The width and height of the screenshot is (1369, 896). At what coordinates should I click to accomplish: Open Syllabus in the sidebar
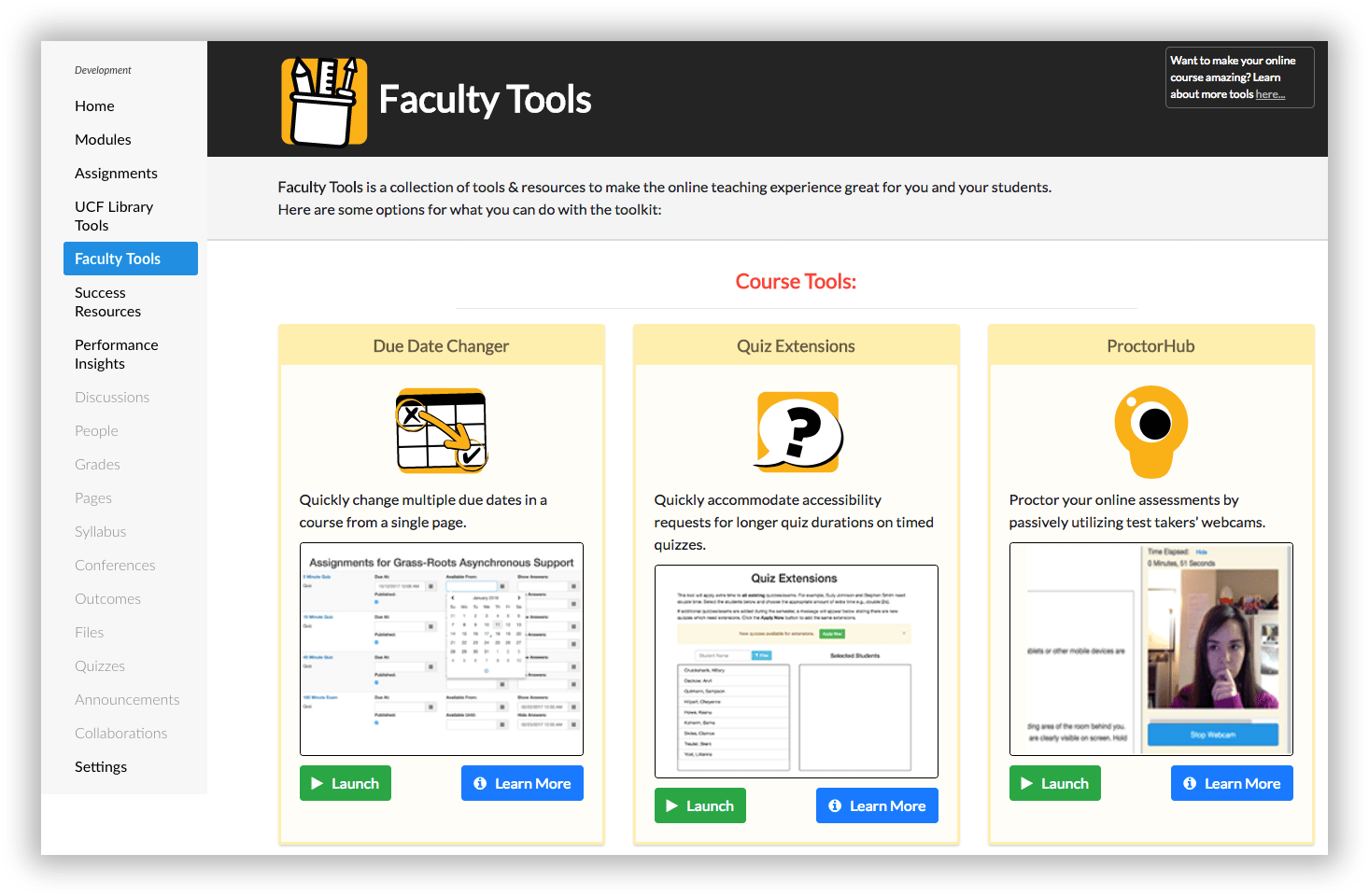tap(100, 532)
